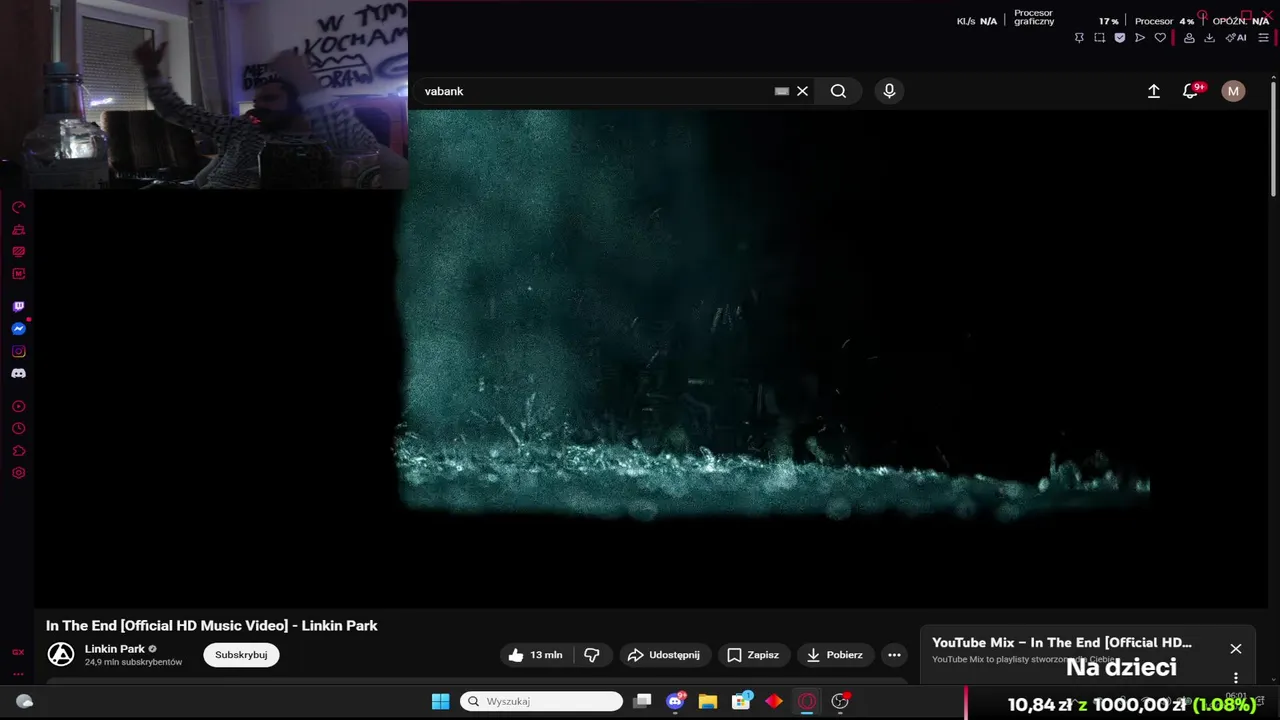Submit search with magnifier button
The width and height of the screenshot is (1280, 720).
[x=838, y=91]
